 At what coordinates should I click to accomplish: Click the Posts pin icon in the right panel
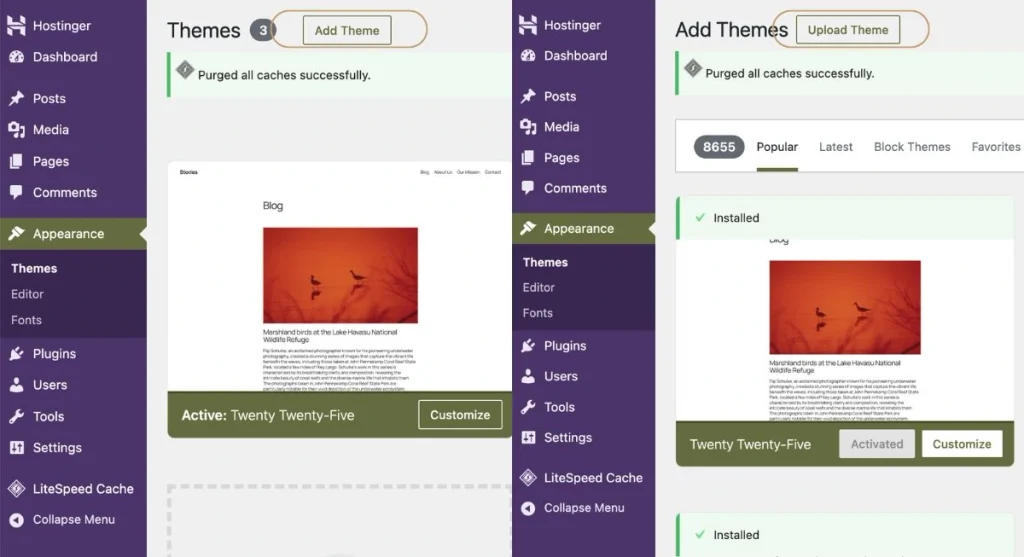tap(528, 96)
